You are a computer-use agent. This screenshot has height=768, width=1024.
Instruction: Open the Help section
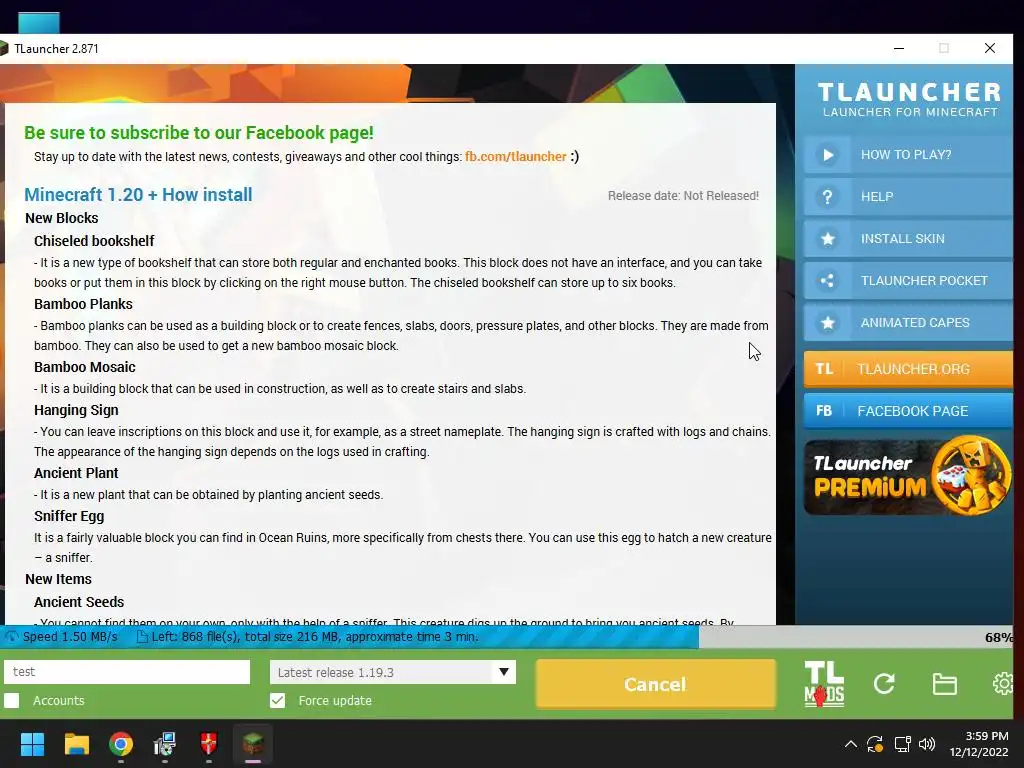(908, 197)
